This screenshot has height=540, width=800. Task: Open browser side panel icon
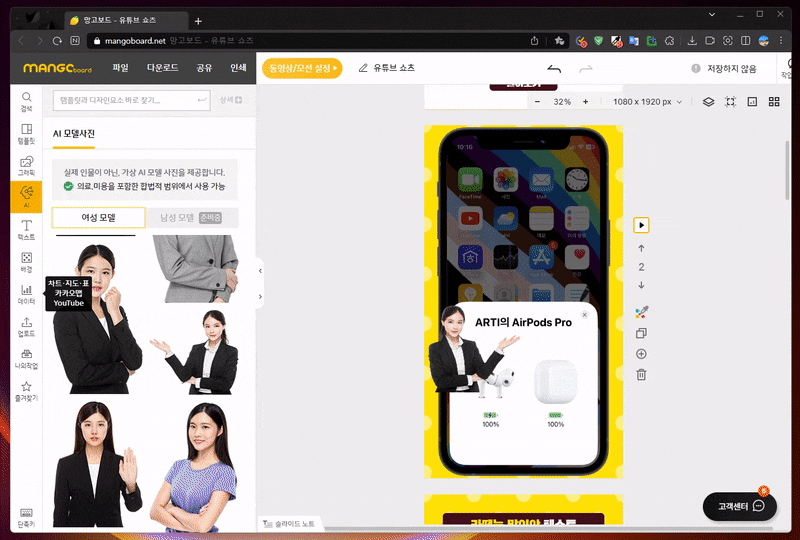745,41
